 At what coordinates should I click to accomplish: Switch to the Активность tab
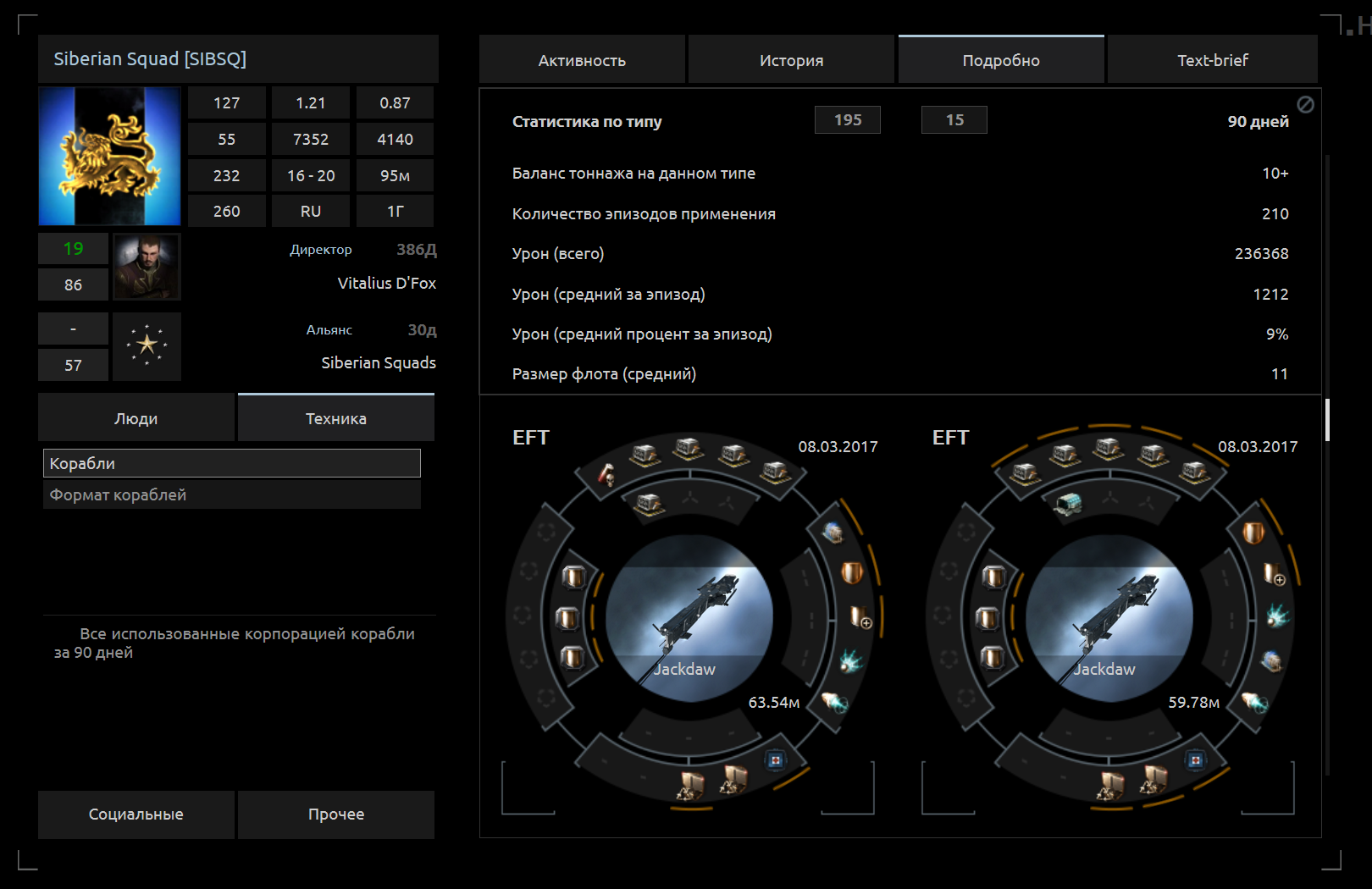(x=582, y=59)
